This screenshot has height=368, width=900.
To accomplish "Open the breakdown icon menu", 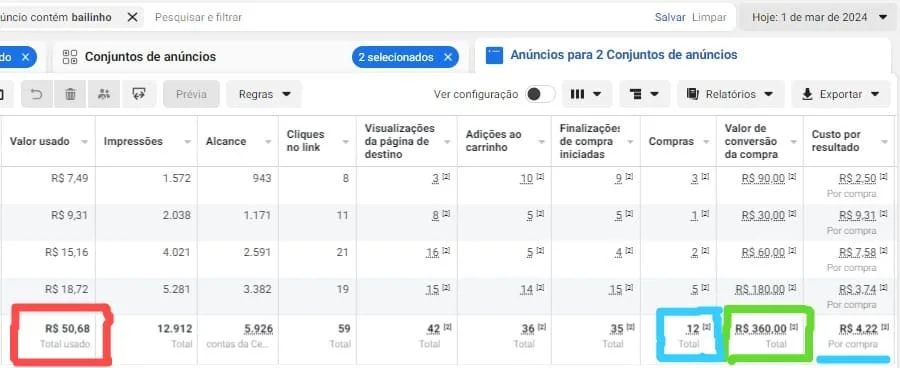I will pos(644,94).
